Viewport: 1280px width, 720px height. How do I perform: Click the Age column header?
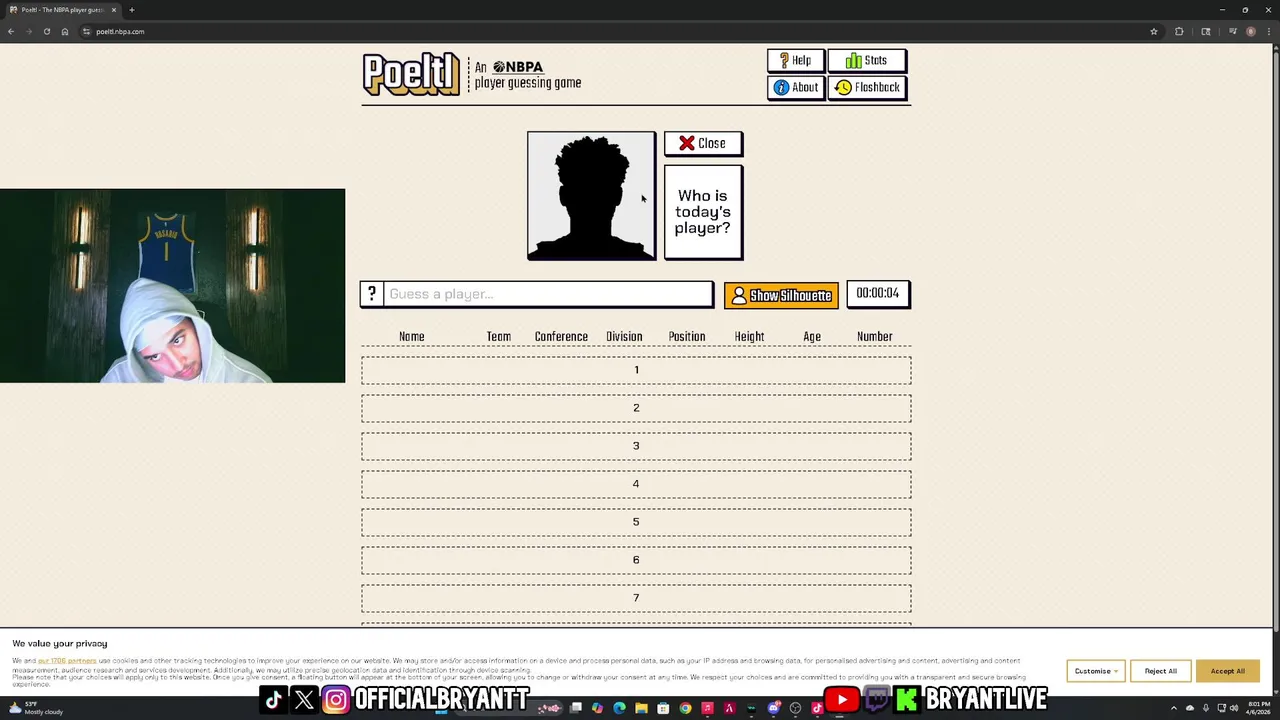click(812, 337)
